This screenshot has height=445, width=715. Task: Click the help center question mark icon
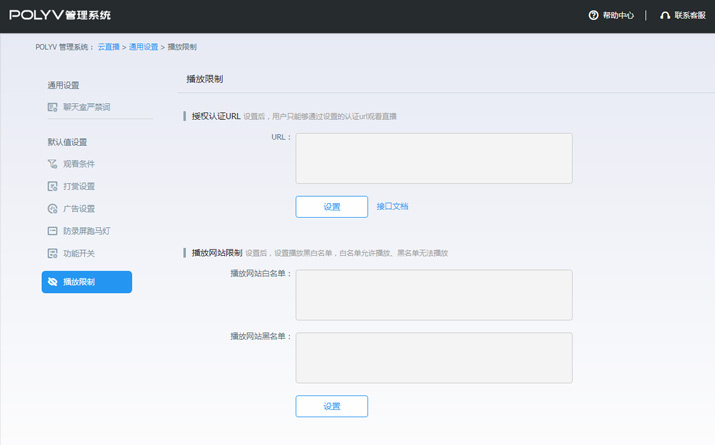point(593,15)
